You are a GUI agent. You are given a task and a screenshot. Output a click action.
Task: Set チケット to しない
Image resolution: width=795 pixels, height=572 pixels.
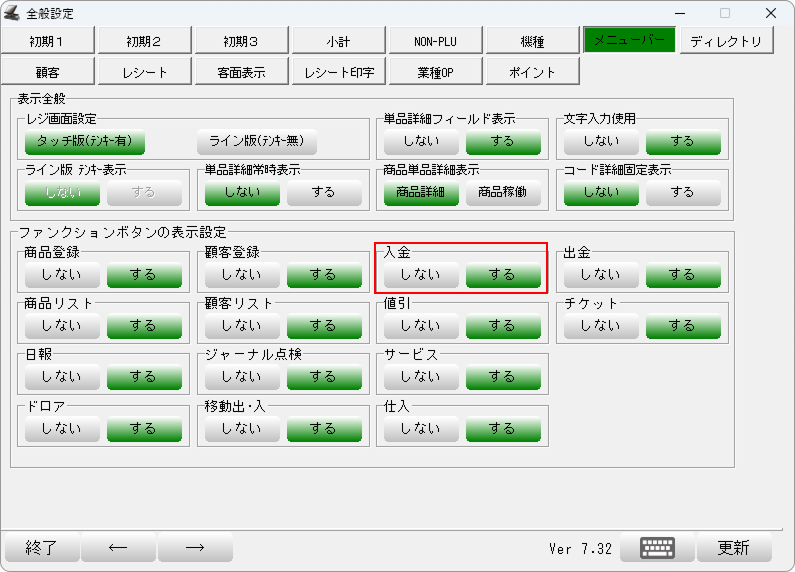[x=601, y=325]
